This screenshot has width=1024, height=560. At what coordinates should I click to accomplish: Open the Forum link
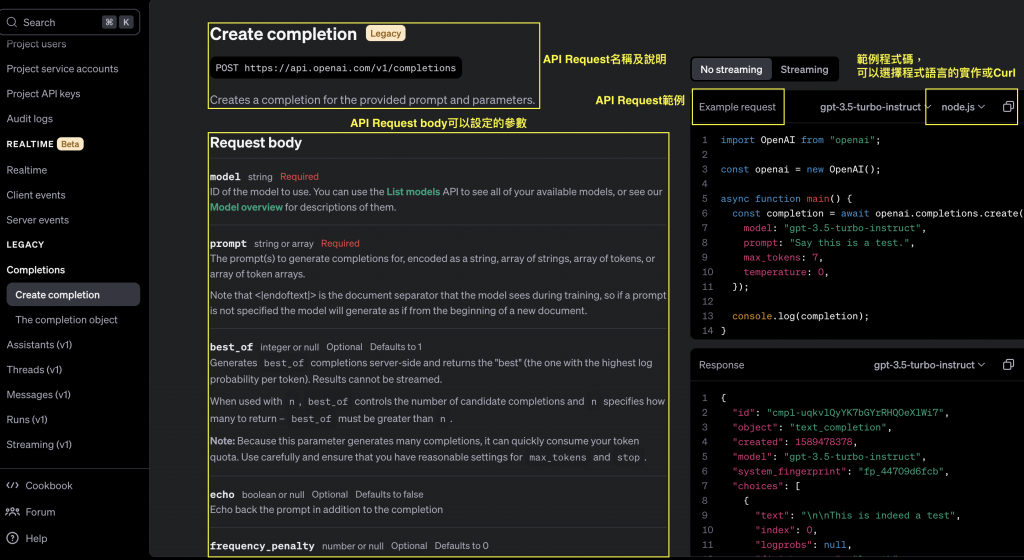40,512
